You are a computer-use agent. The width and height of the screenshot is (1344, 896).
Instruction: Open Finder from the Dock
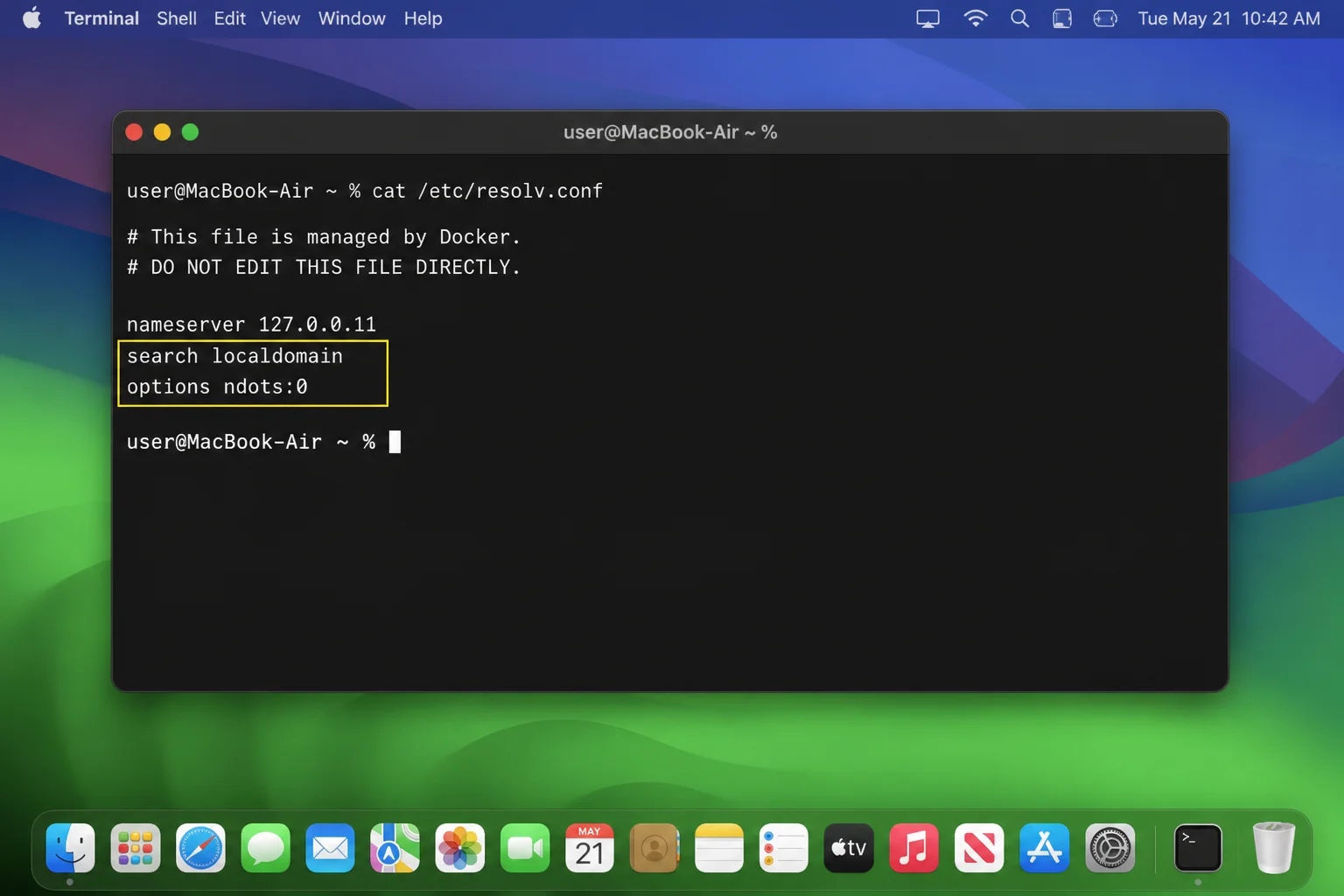click(70, 848)
